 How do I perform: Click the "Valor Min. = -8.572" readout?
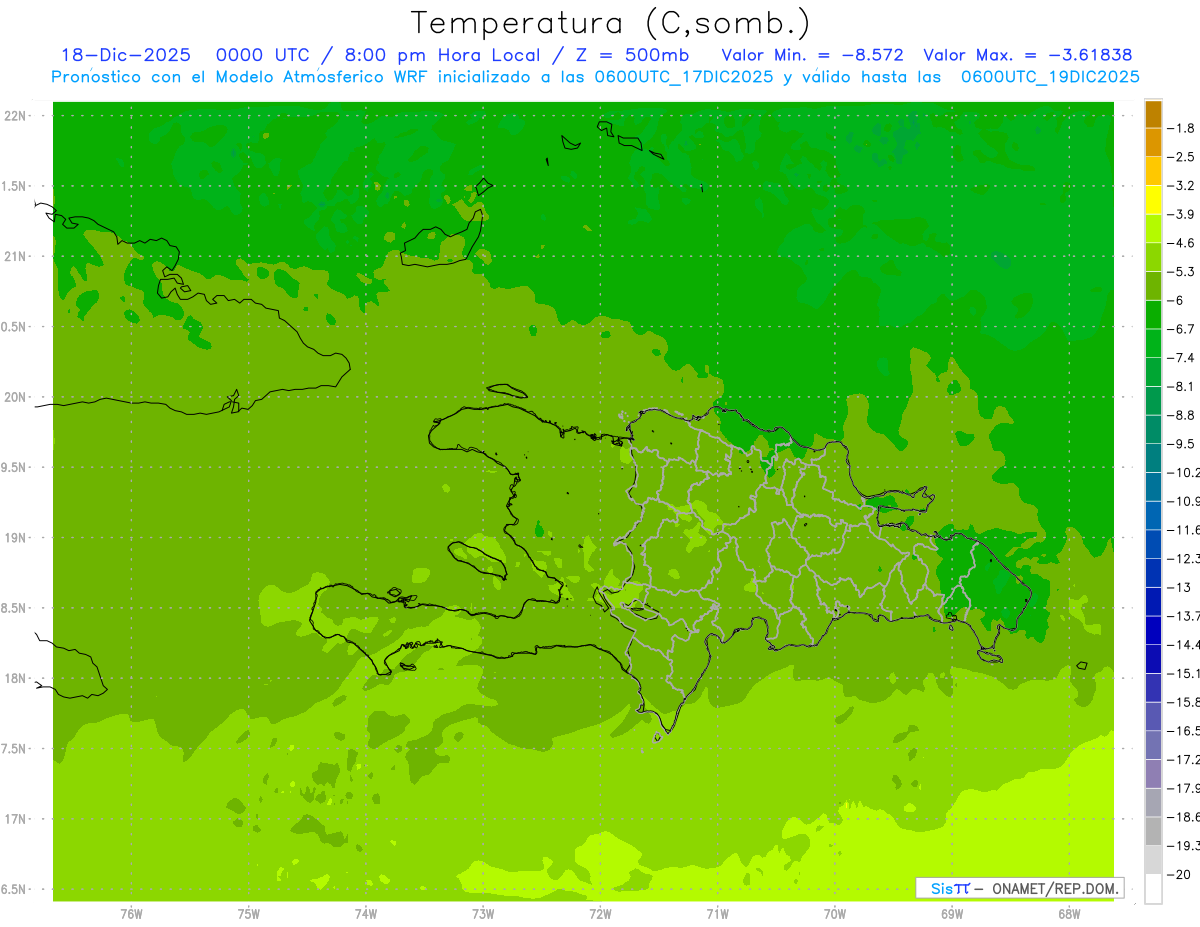[x=812, y=56]
